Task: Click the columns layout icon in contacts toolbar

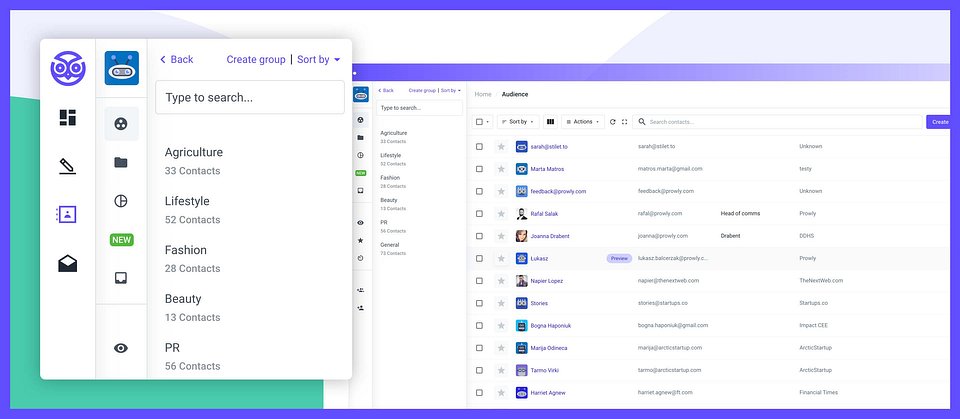Action: (x=550, y=122)
